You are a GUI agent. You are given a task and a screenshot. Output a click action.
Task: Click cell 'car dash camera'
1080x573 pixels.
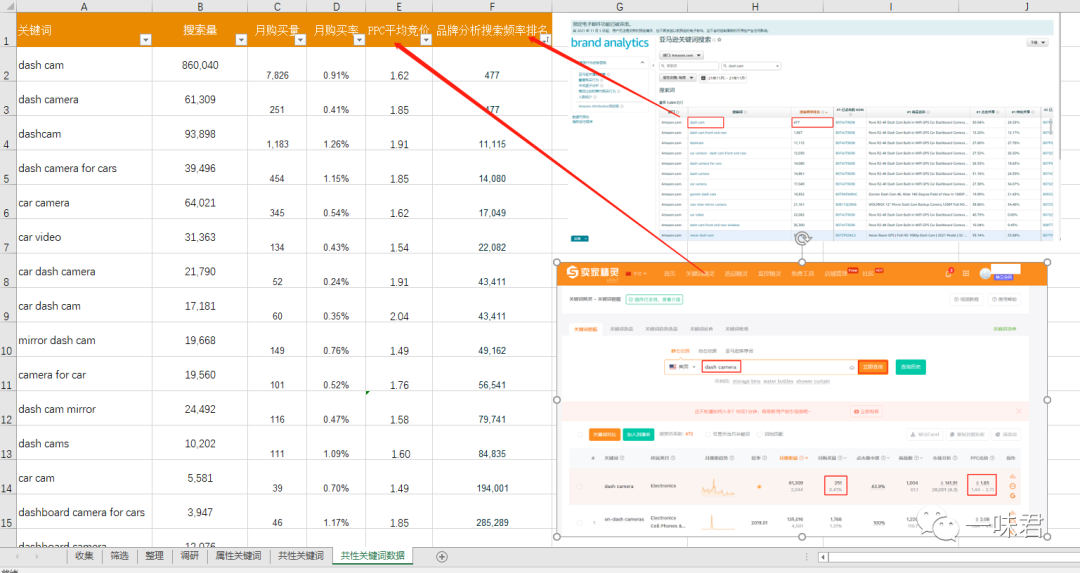click(84, 271)
